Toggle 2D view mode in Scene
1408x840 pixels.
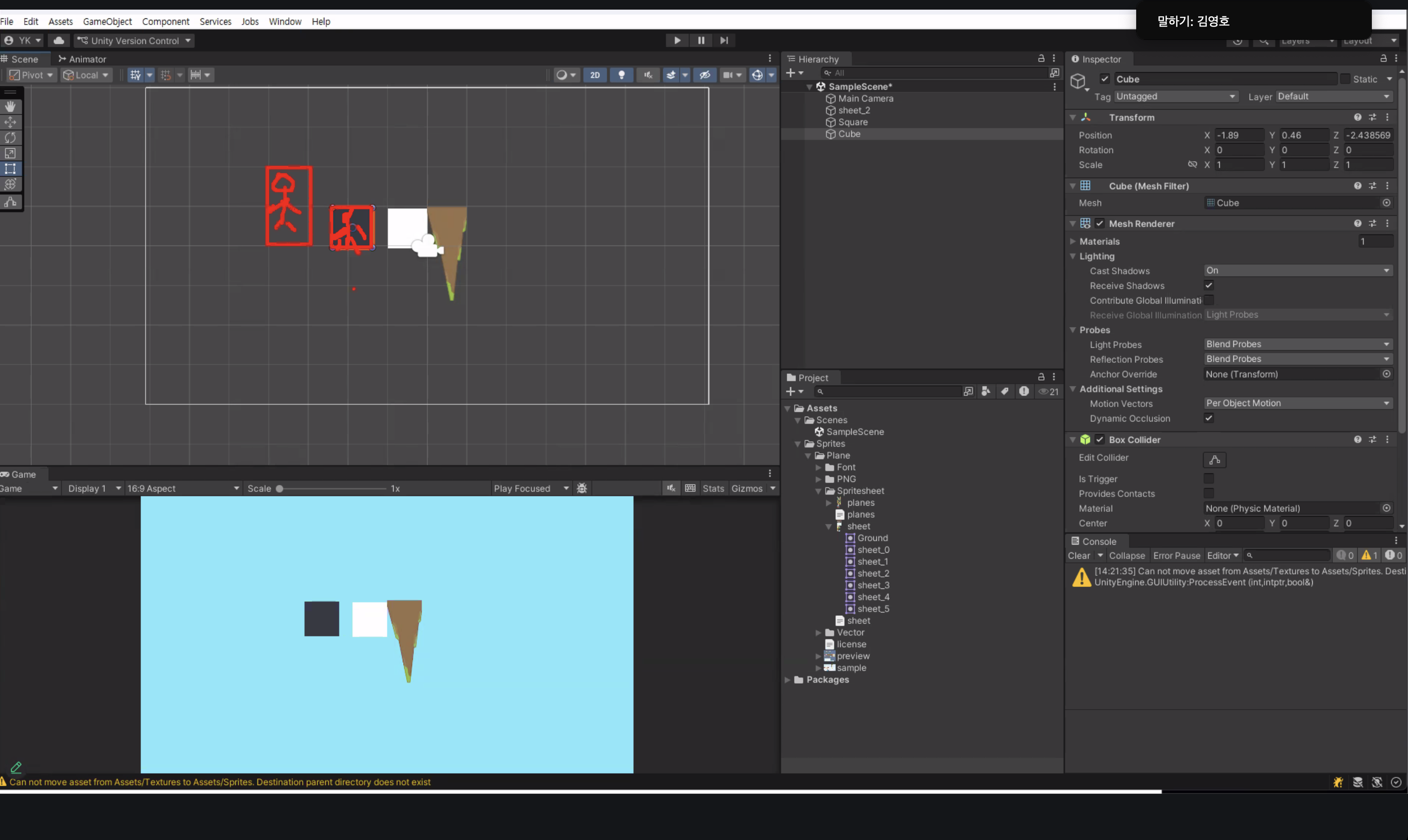pyautogui.click(x=595, y=75)
